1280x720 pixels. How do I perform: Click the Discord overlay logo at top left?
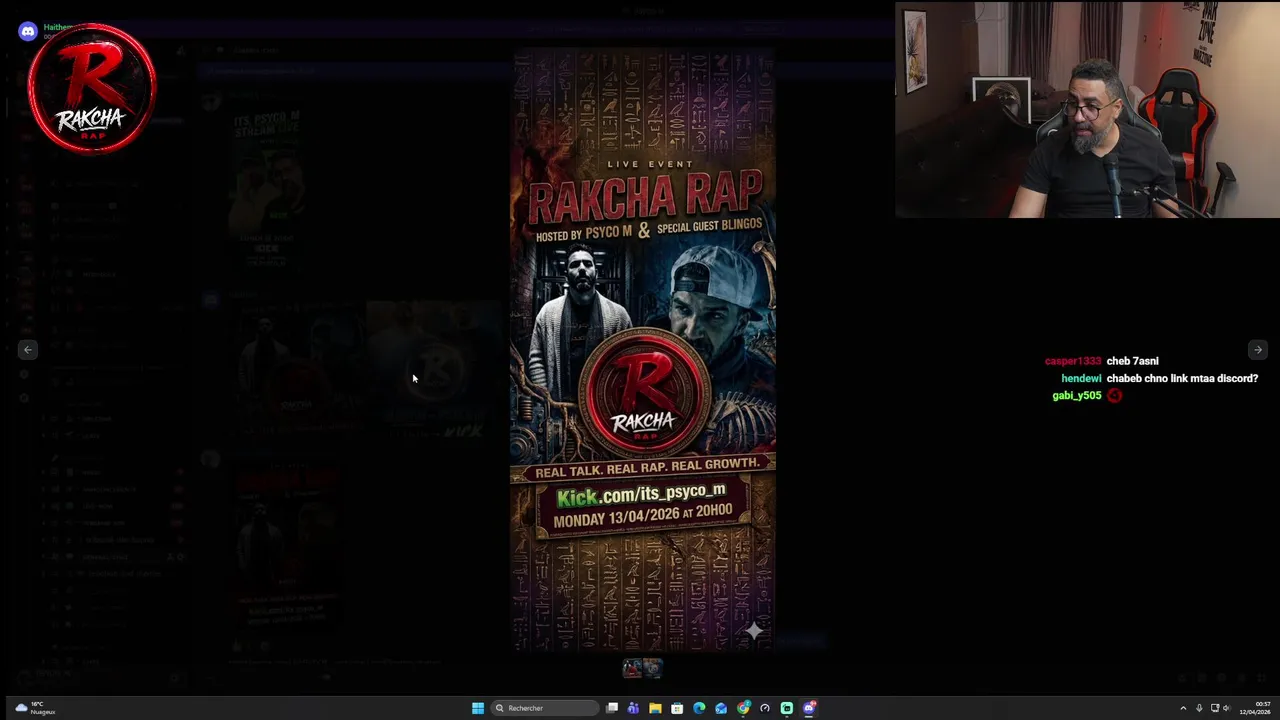(27, 32)
